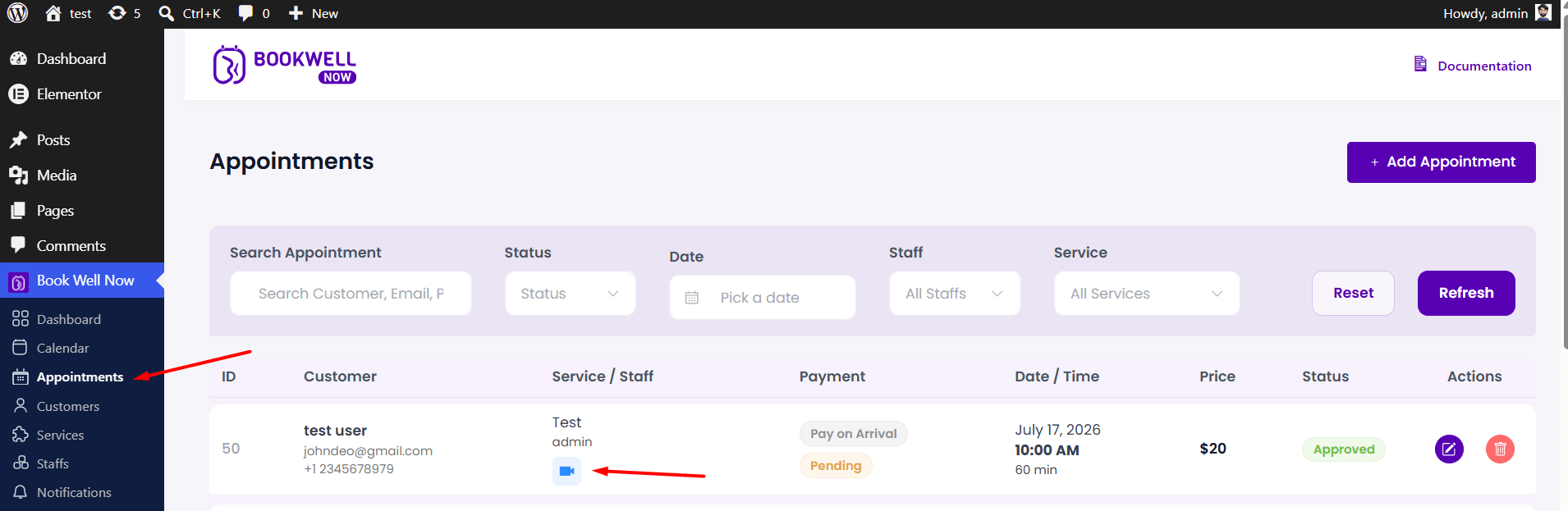
Task: Refresh the appointments list
Action: (1465, 293)
